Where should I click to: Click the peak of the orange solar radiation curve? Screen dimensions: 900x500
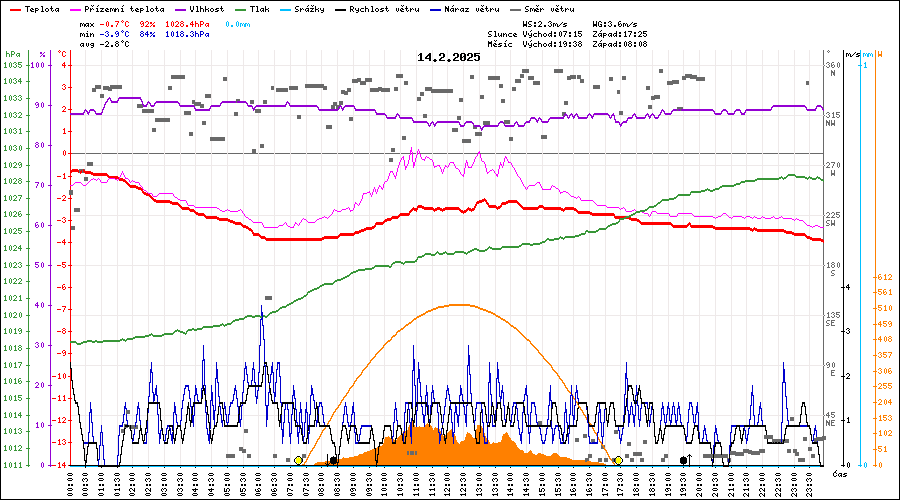click(x=458, y=304)
